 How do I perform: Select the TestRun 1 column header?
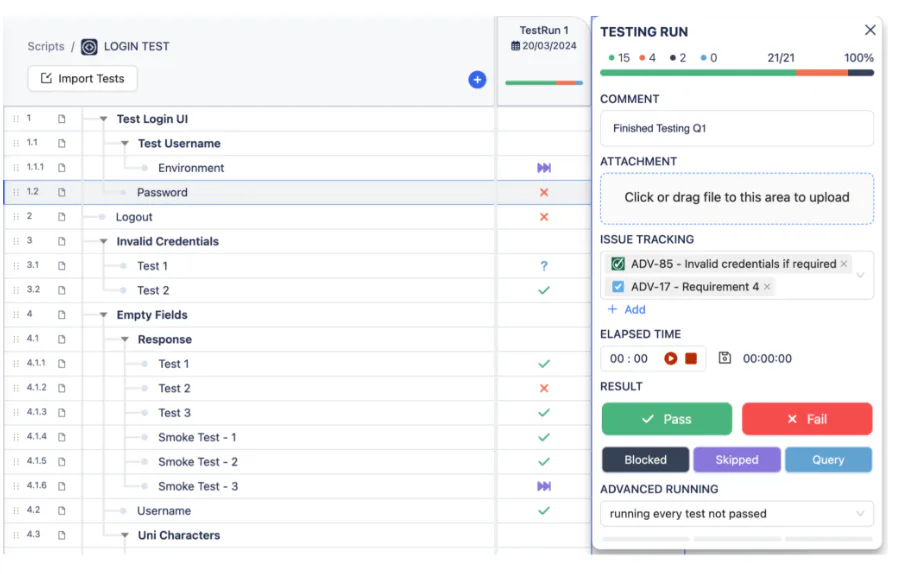pos(544,38)
